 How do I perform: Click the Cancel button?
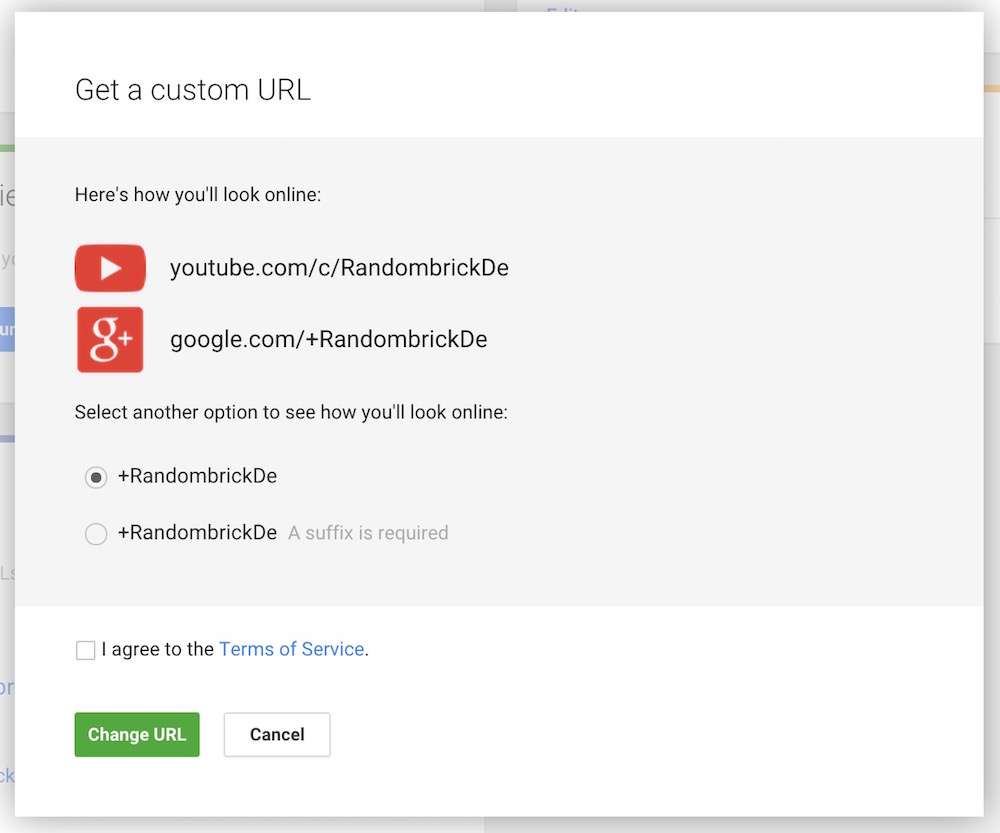277,735
